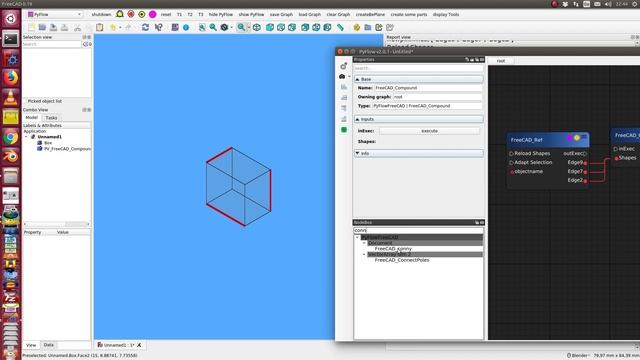Click the fit all zoom icon
Image resolution: width=640 pixels, height=360 pixels.
(202, 27)
